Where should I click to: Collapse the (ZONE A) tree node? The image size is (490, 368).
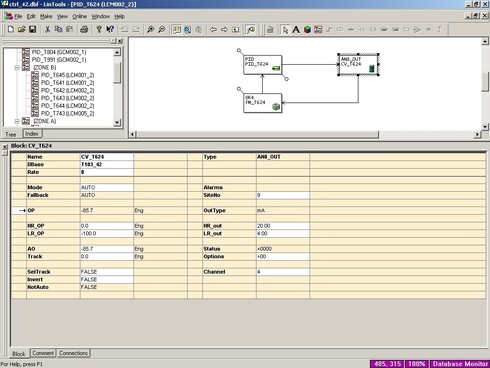pyautogui.click(x=17, y=121)
